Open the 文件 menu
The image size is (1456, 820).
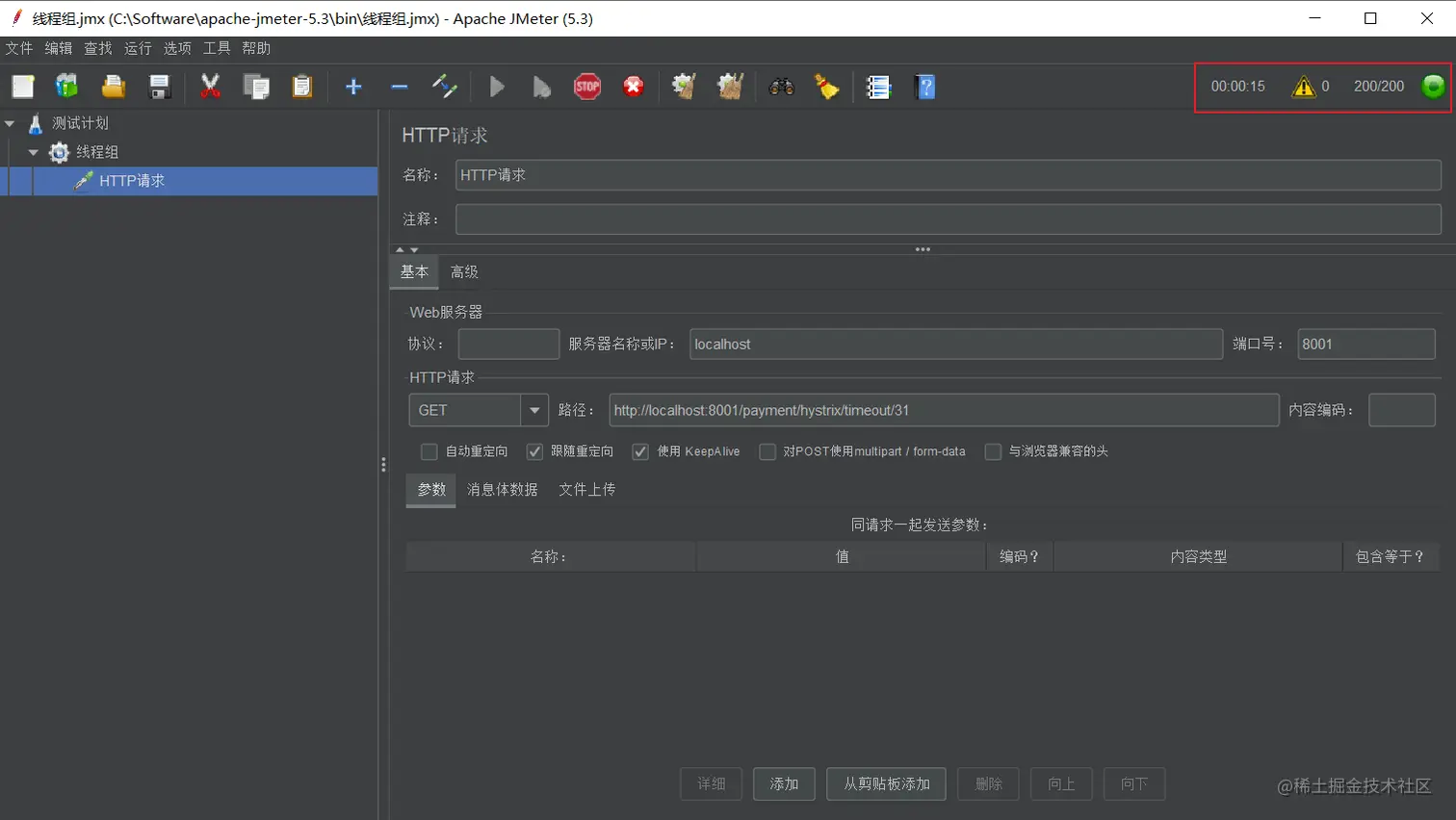click(19, 48)
